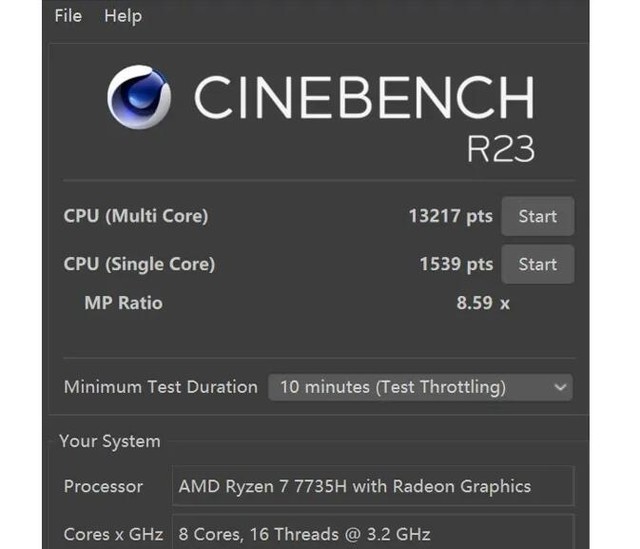
Task: Click the Cinebench sphere logo icon
Action: 138,97
